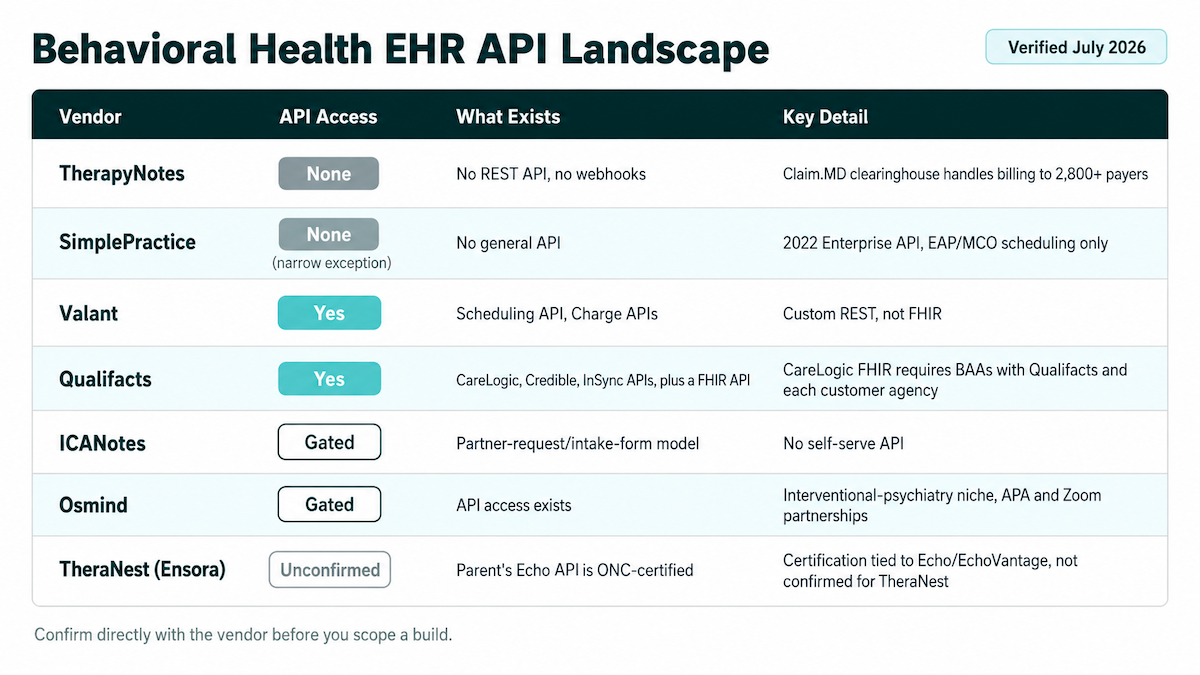Click the Key Detail column header

click(x=825, y=117)
